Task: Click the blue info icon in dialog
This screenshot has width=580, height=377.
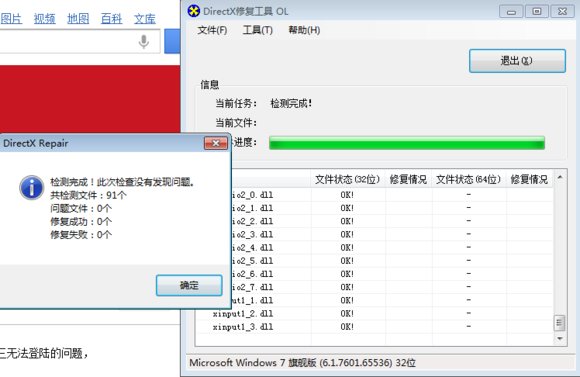Action: point(32,188)
